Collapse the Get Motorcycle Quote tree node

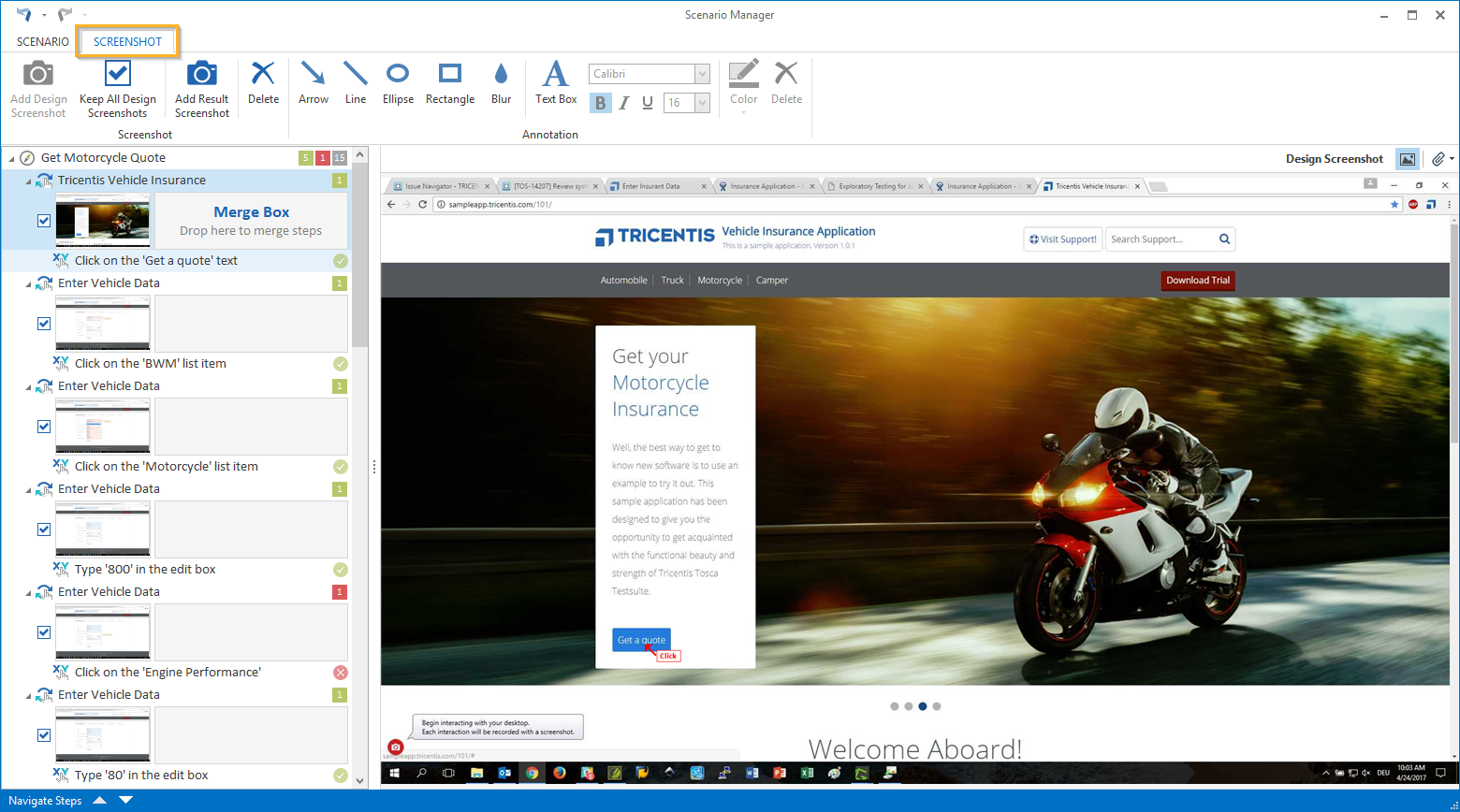pos(10,158)
